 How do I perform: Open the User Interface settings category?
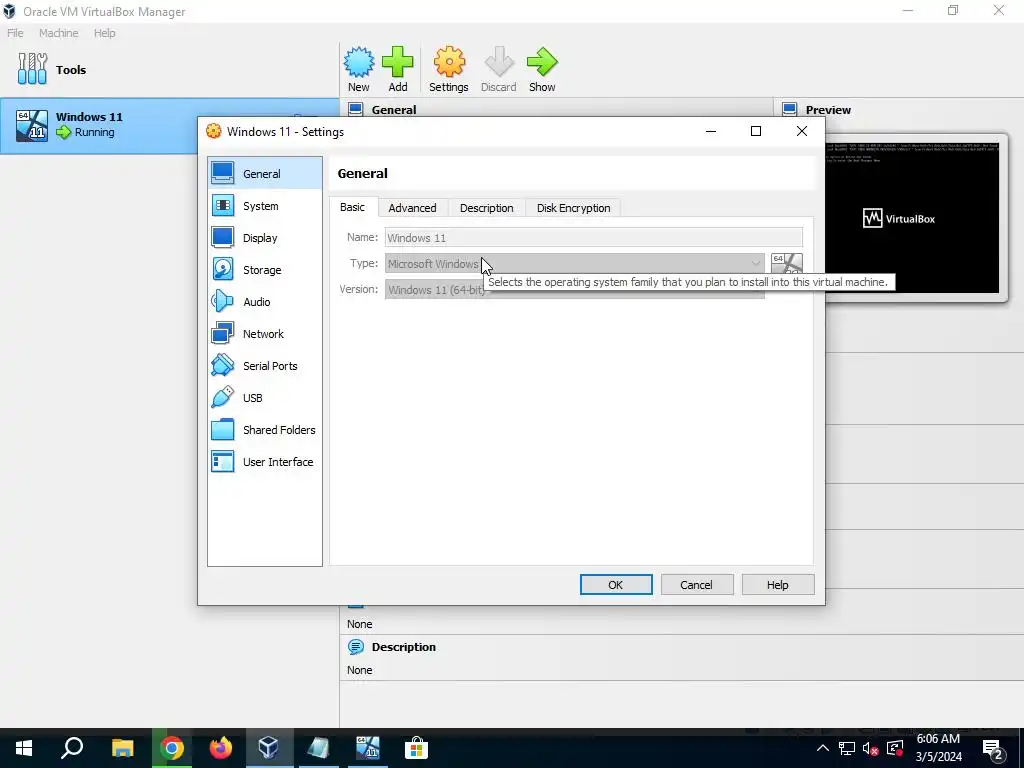(x=264, y=462)
